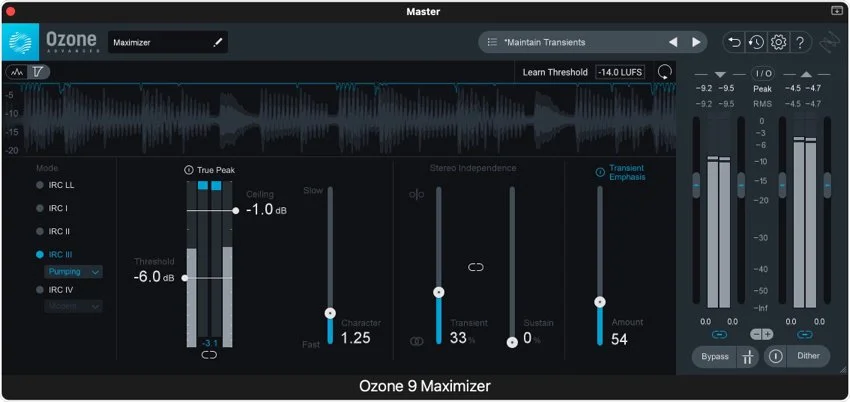Screen dimensions: 850x402
Task: Toggle threshold/ceiling link icon below meters
Action: pos(209,355)
